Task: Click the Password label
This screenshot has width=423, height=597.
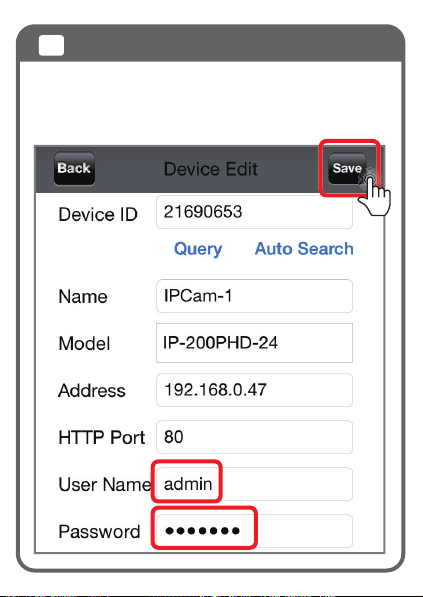Action: pos(99,532)
